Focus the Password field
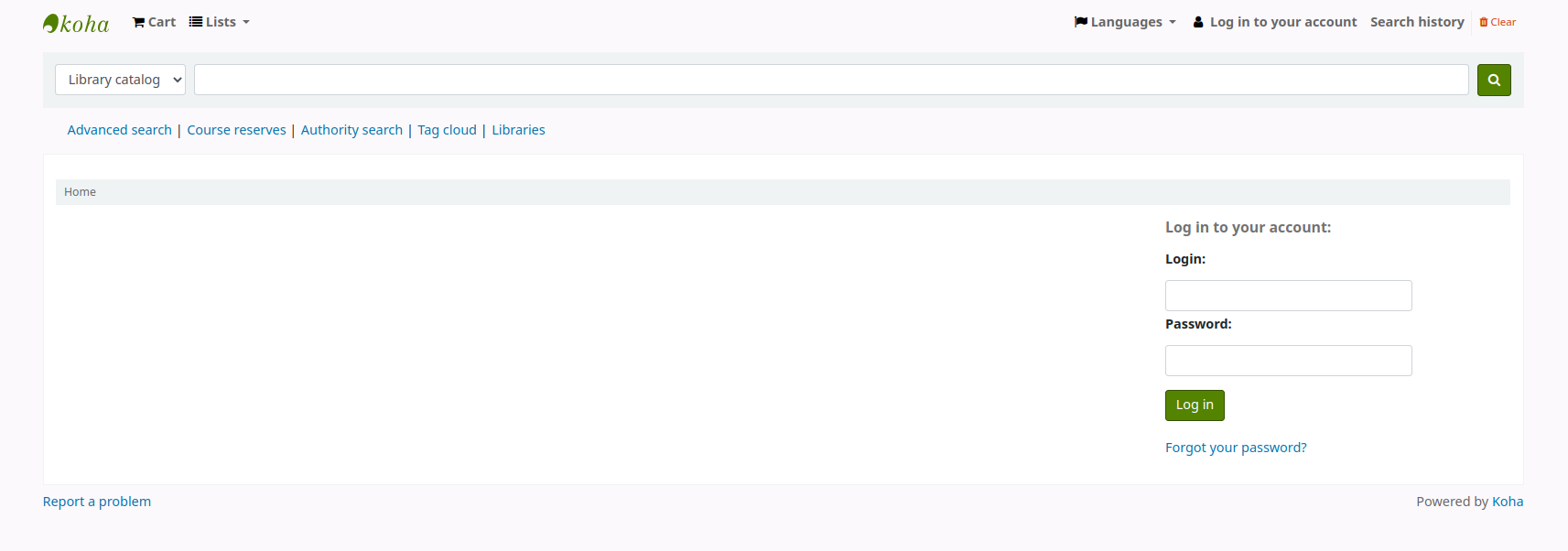Viewport: 1568px width, 551px height. 1288,361
